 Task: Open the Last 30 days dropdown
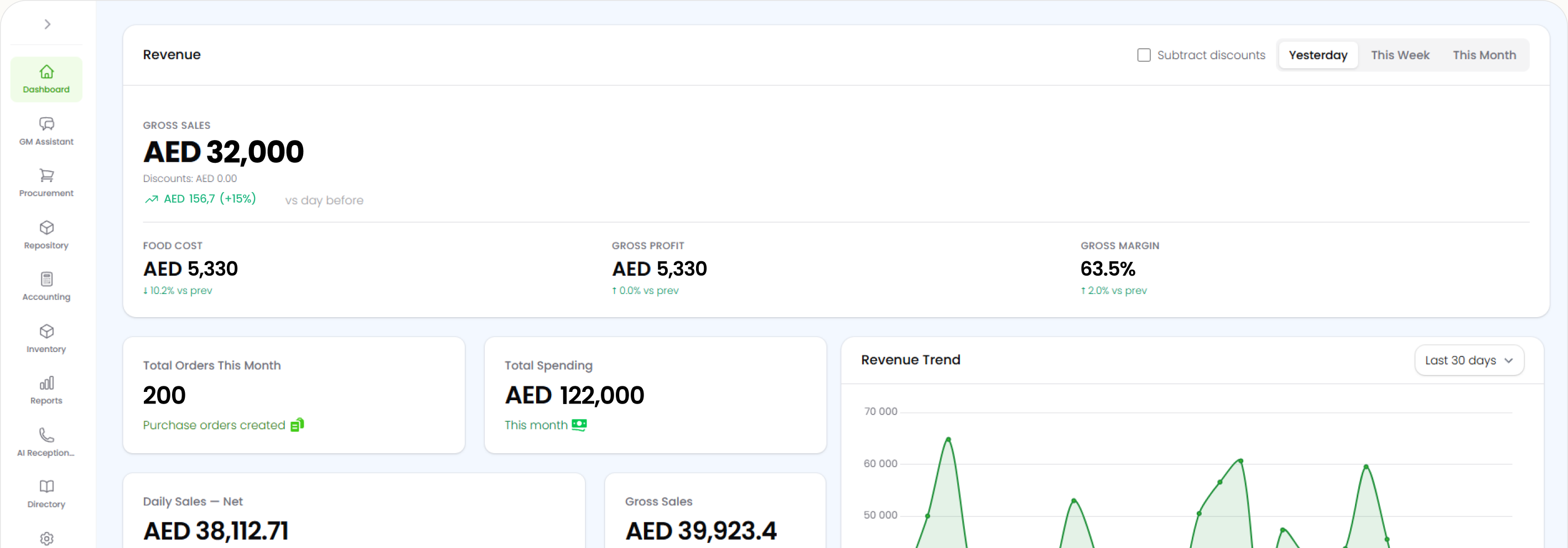pyautogui.click(x=1469, y=360)
